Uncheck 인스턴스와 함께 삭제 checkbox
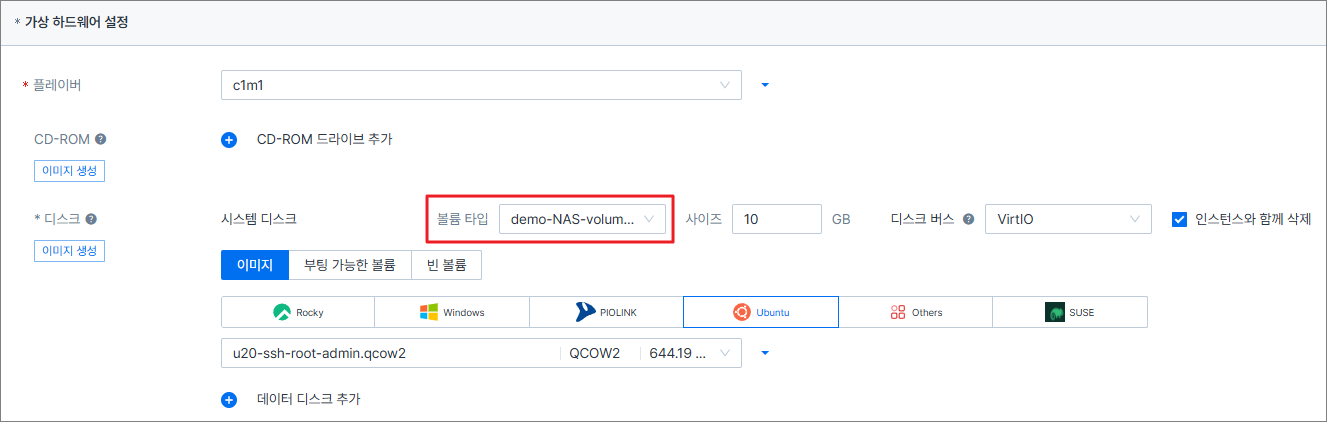 (x=1179, y=219)
